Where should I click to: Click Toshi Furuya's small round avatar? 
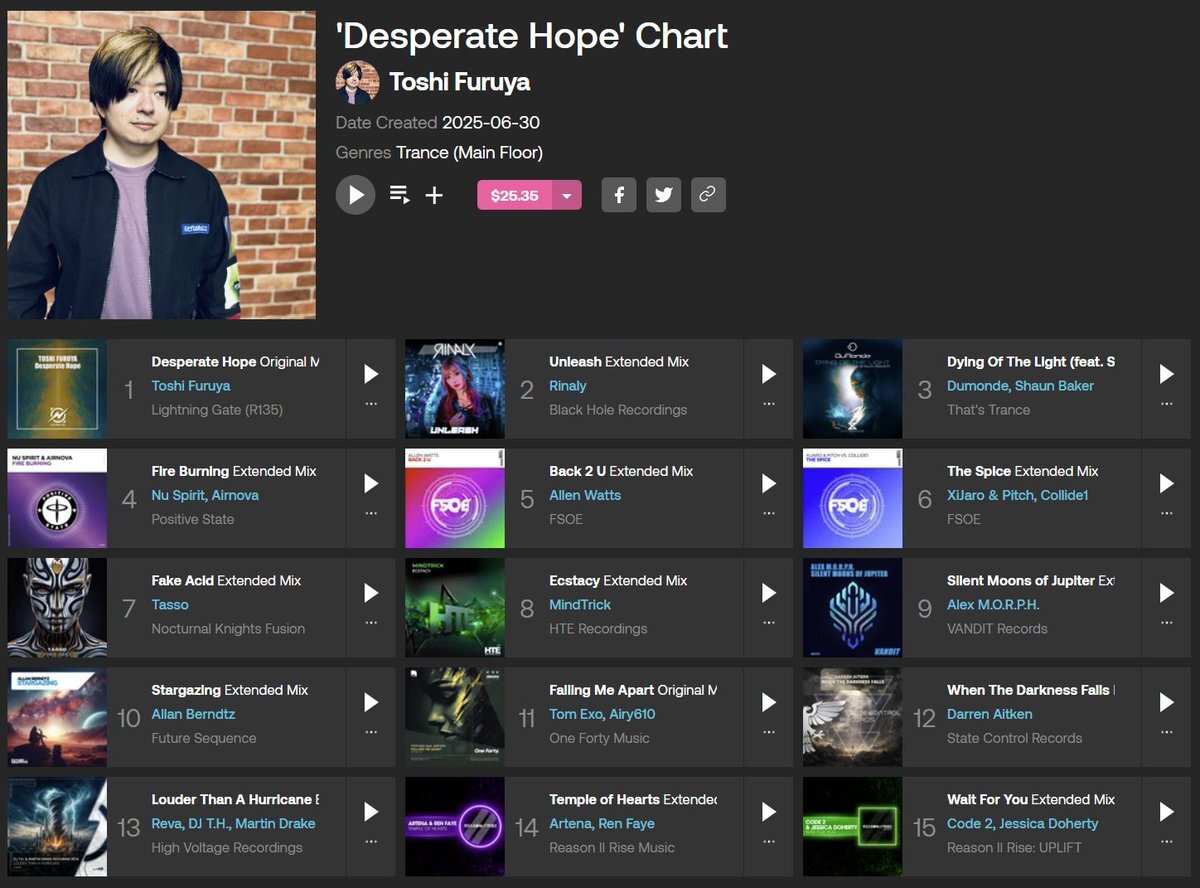pyautogui.click(x=357, y=82)
